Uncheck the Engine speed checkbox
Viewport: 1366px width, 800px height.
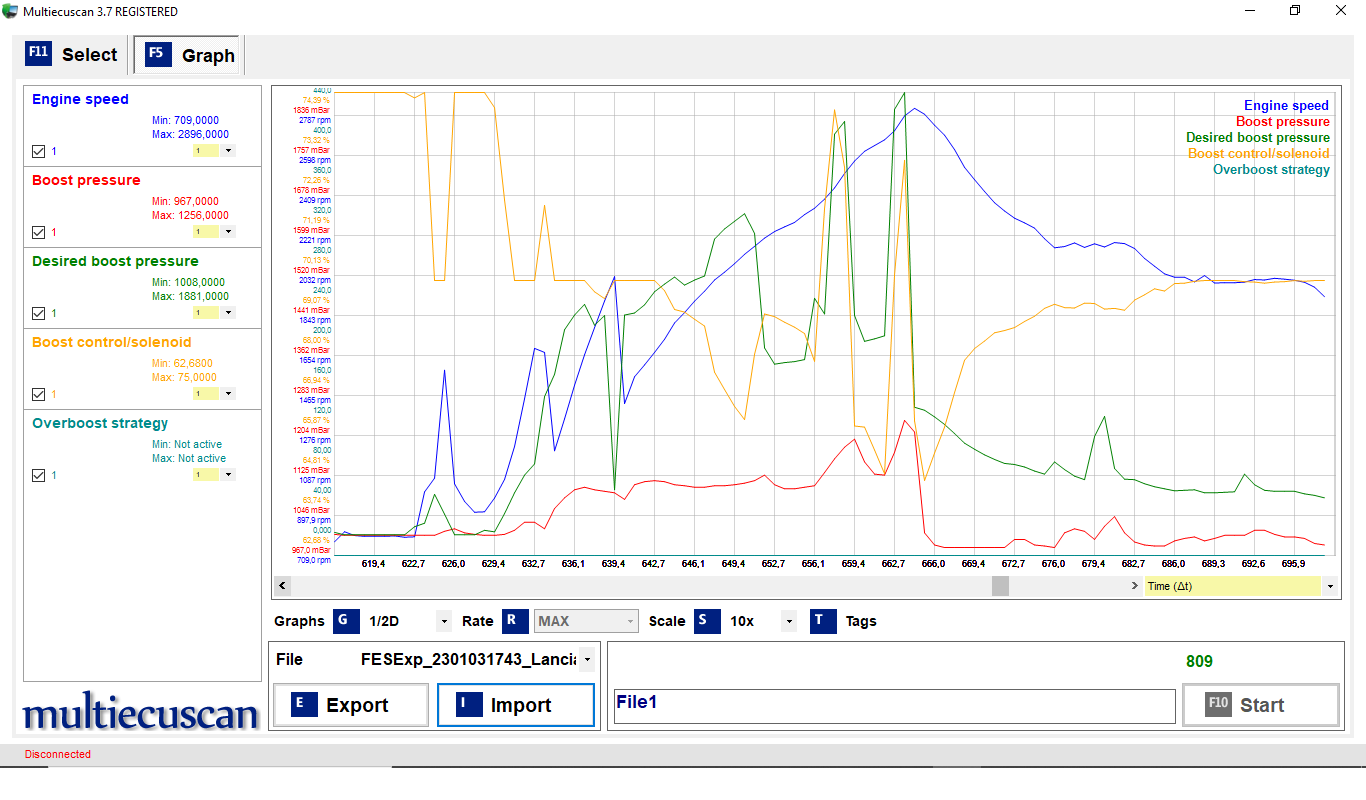click(x=39, y=151)
